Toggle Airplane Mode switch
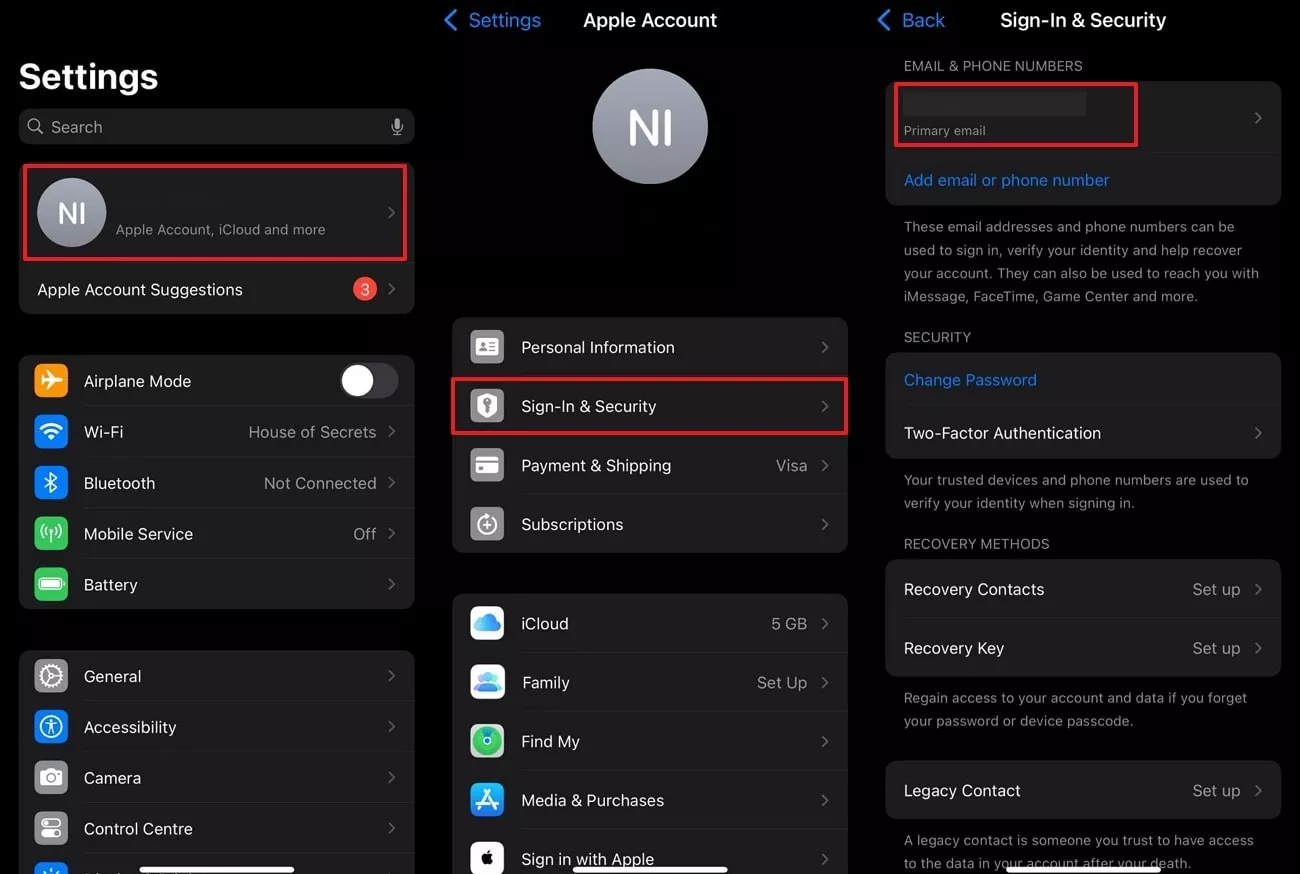1300x874 pixels. click(x=368, y=381)
